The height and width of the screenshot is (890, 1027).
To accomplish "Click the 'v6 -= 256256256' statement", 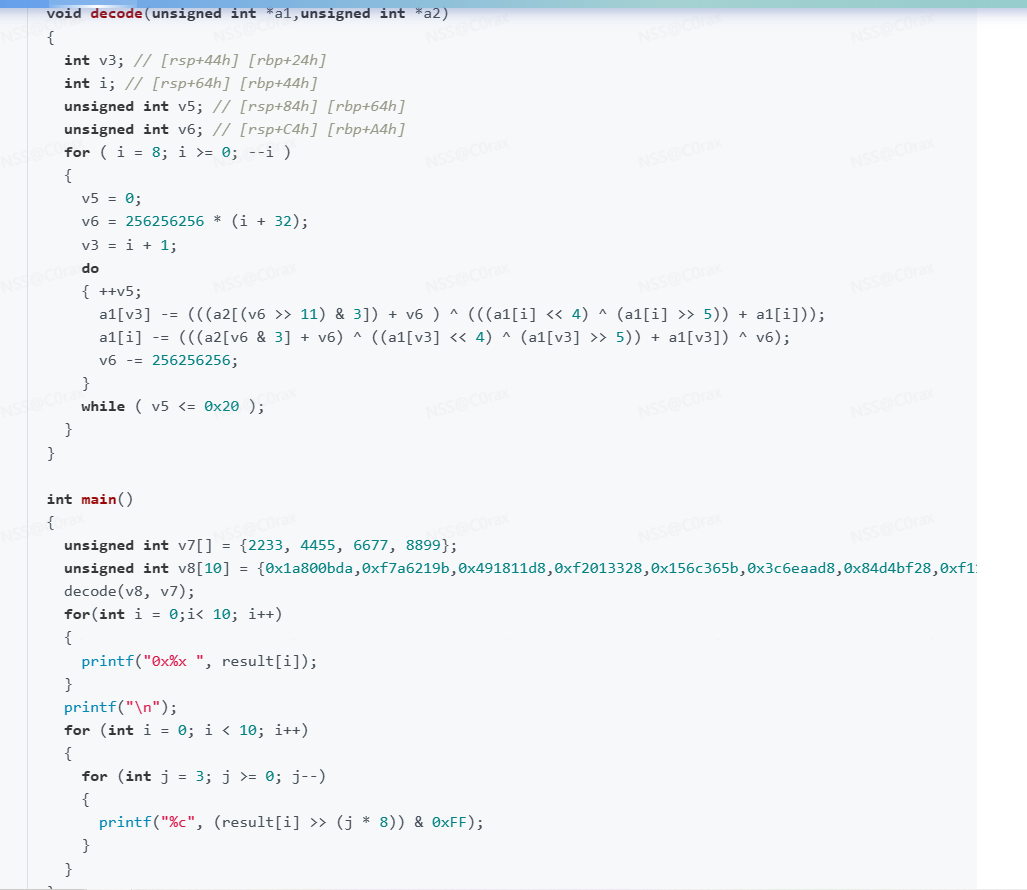I will tap(168, 360).
